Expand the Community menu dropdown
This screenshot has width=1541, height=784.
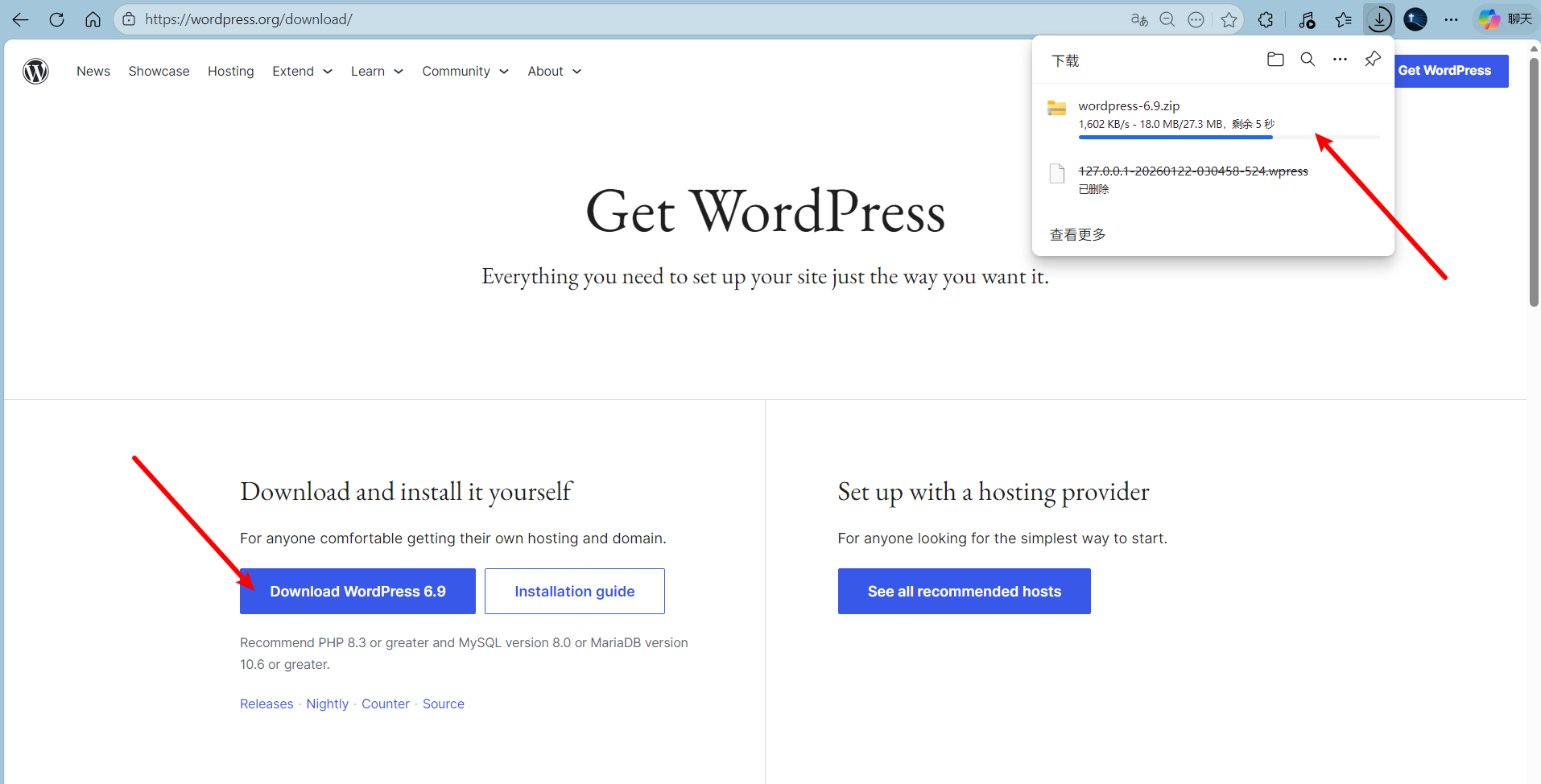click(465, 72)
